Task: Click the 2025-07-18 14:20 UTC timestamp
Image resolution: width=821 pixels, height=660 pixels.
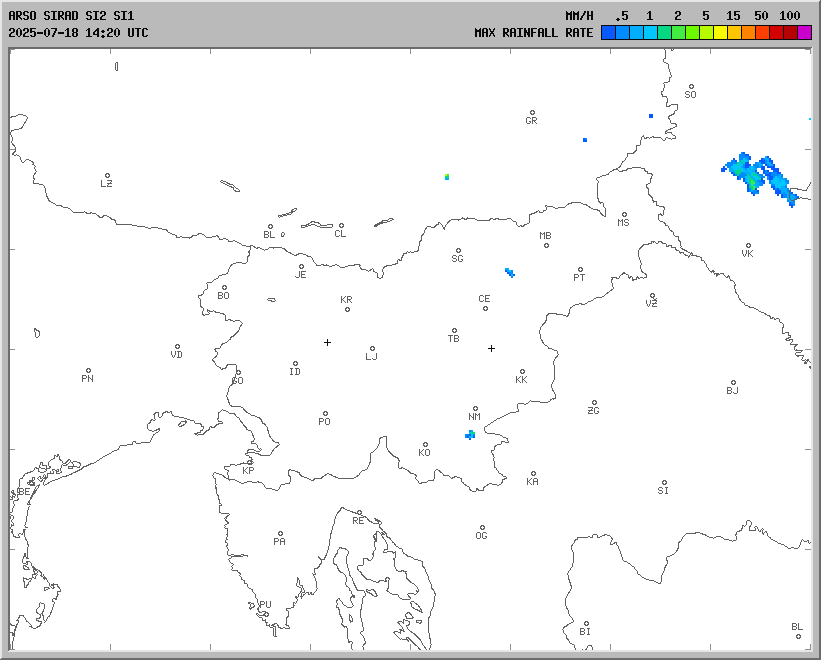Action: [78, 33]
